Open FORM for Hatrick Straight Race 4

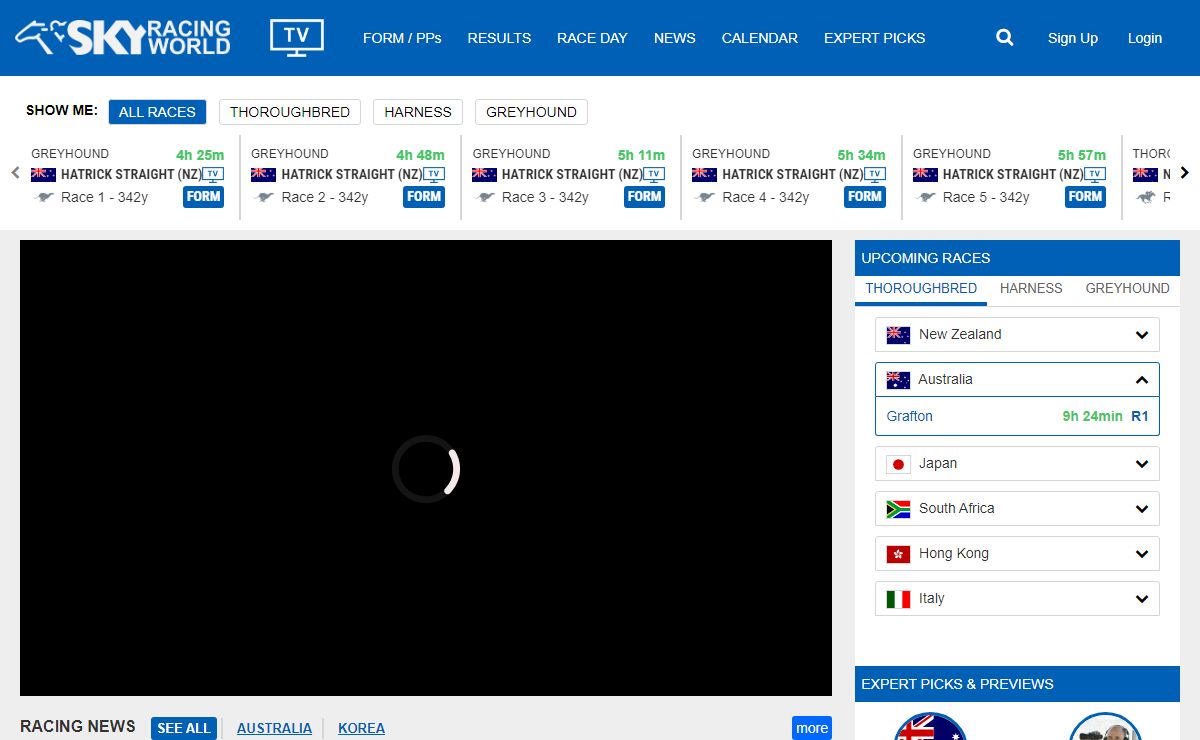pyautogui.click(x=865, y=197)
